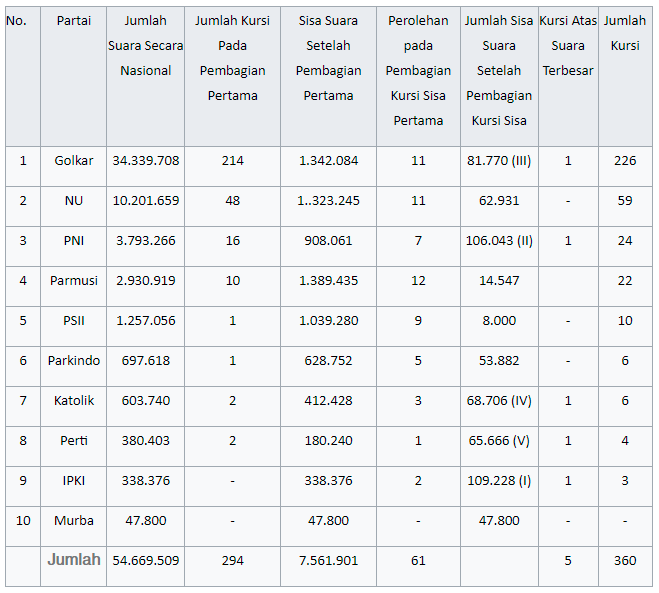Select the total national votes 54.669.509
This screenshot has width=659, height=593.
coord(145,561)
